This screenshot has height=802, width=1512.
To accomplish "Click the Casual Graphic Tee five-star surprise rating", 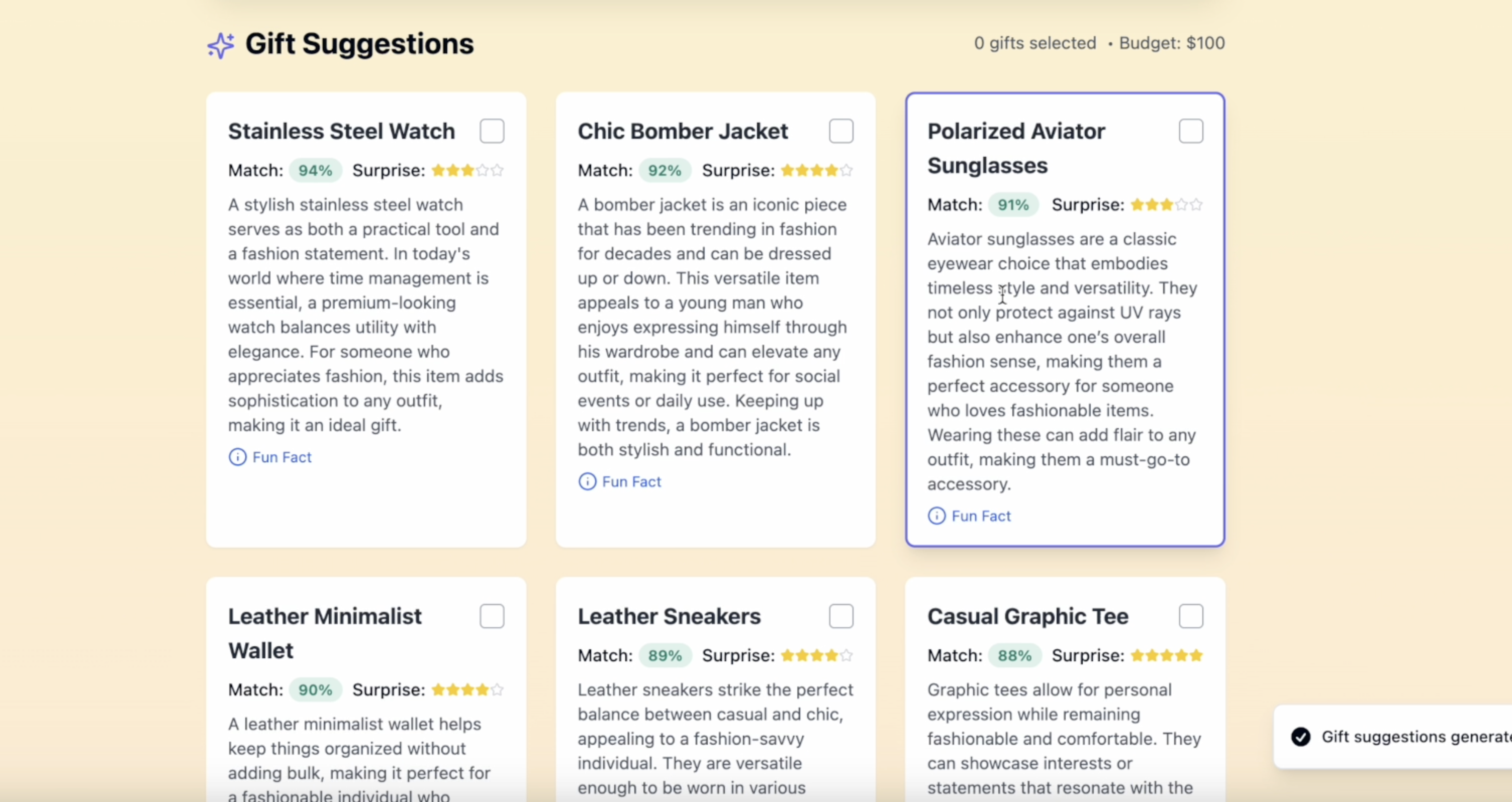I will [x=1166, y=655].
